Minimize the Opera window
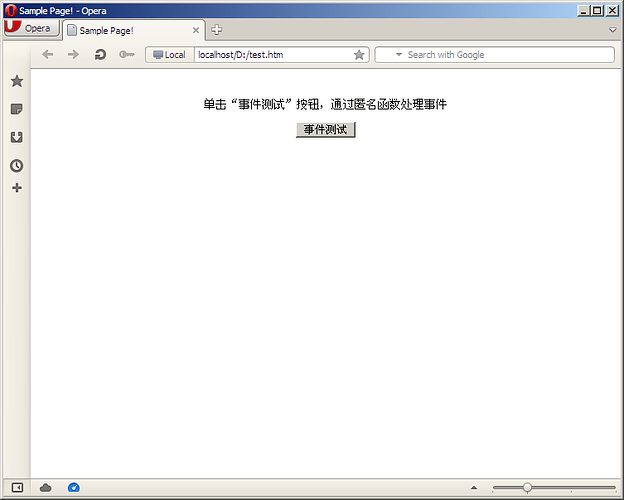The width and height of the screenshot is (624, 500). pos(583,11)
